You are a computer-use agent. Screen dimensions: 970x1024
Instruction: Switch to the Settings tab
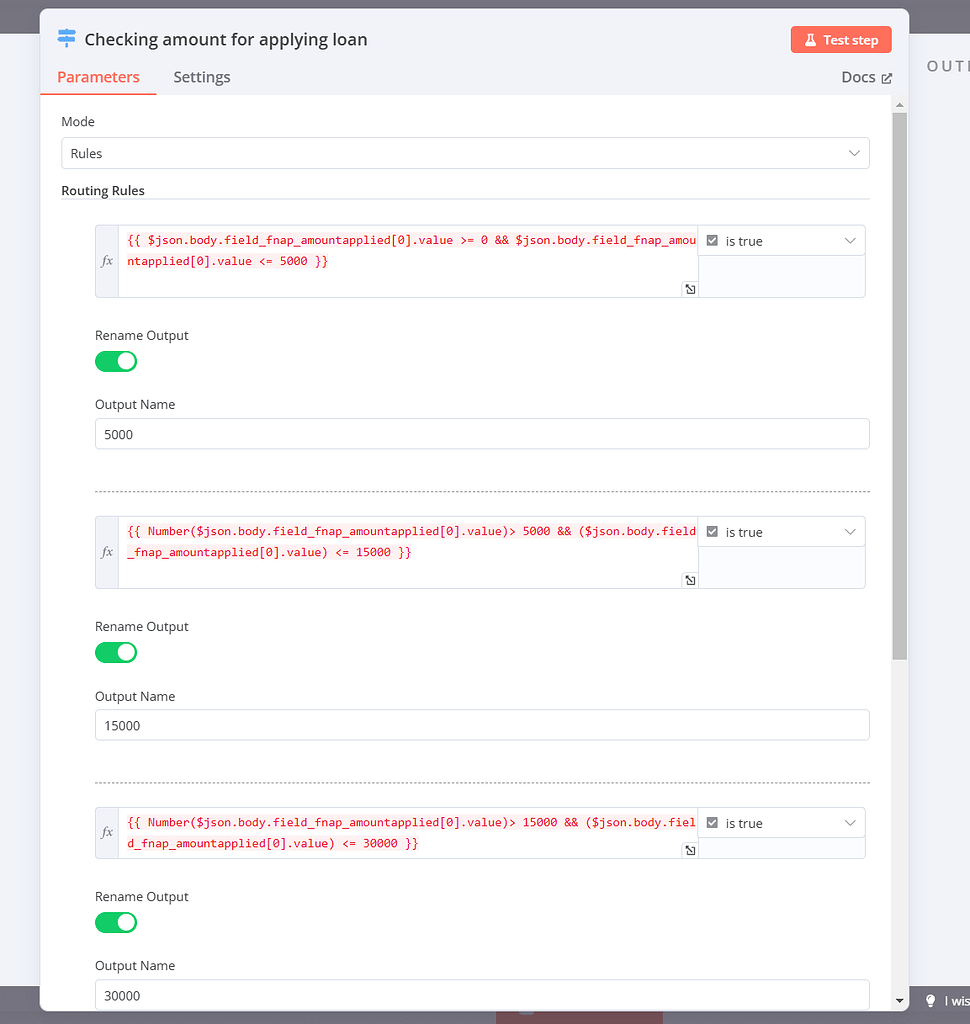click(x=201, y=77)
